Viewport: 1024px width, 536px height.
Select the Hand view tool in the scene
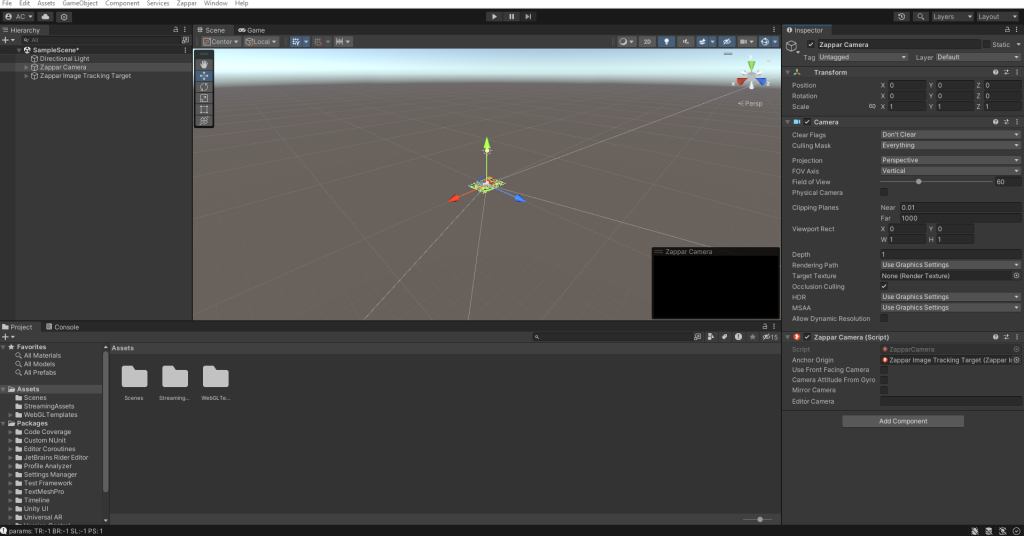(x=204, y=64)
